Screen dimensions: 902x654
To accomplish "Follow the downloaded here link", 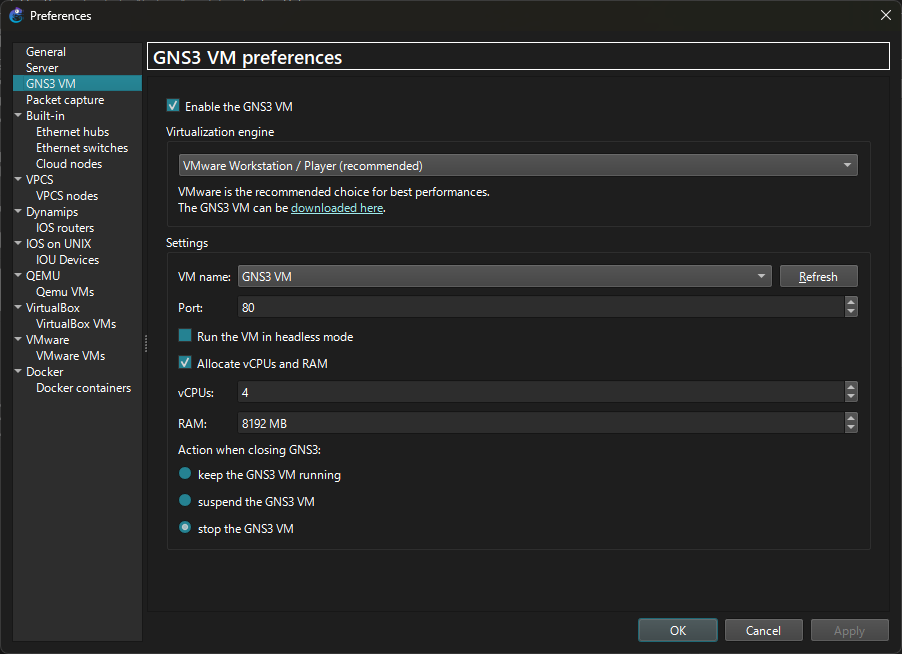I will click(x=337, y=208).
